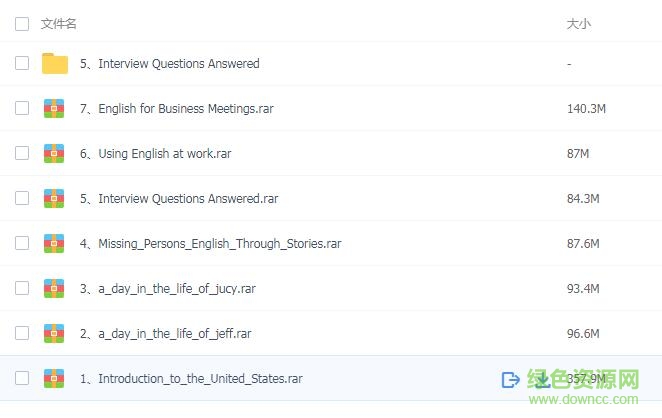The width and height of the screenshot is (662, 418).
Task: Check the box next to a_day_in_the_life_of_jucy.rar
Action: click(x=22, y=289)
